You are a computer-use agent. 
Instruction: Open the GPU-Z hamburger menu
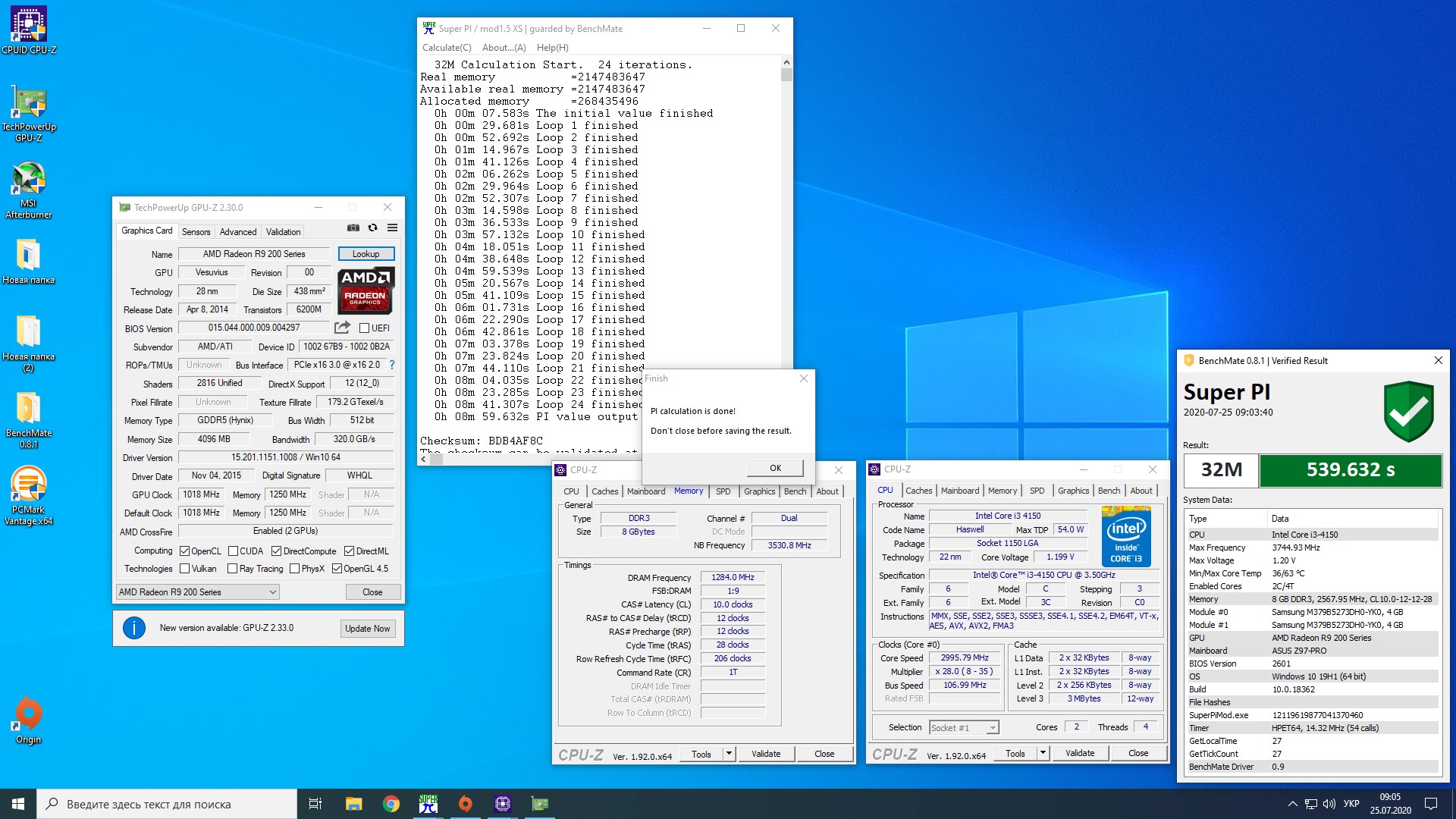392,227
